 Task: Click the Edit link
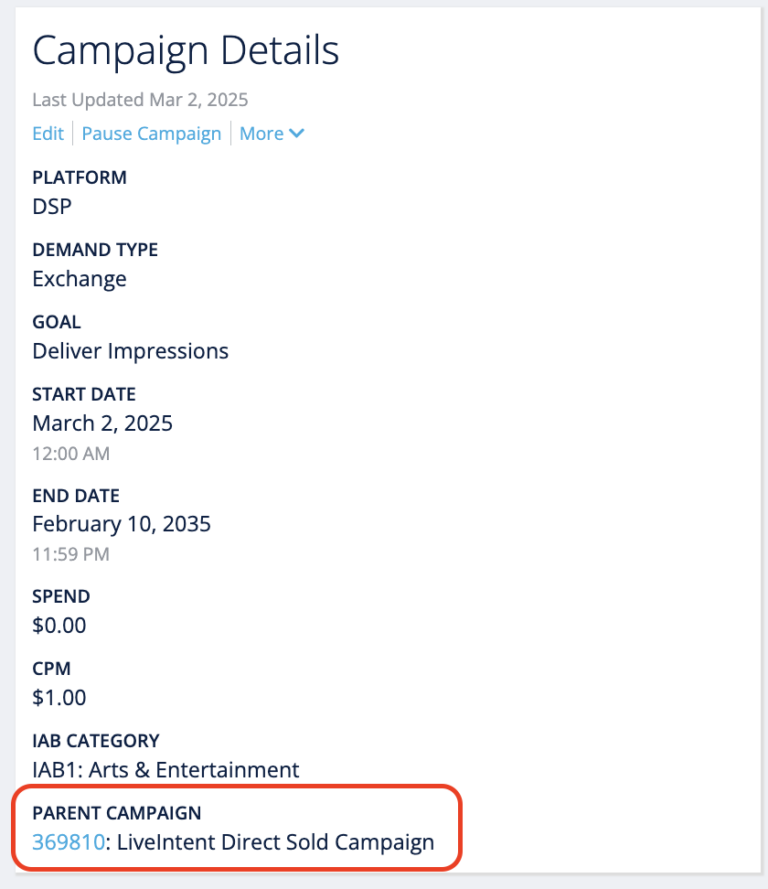click(x=47, y=133)
